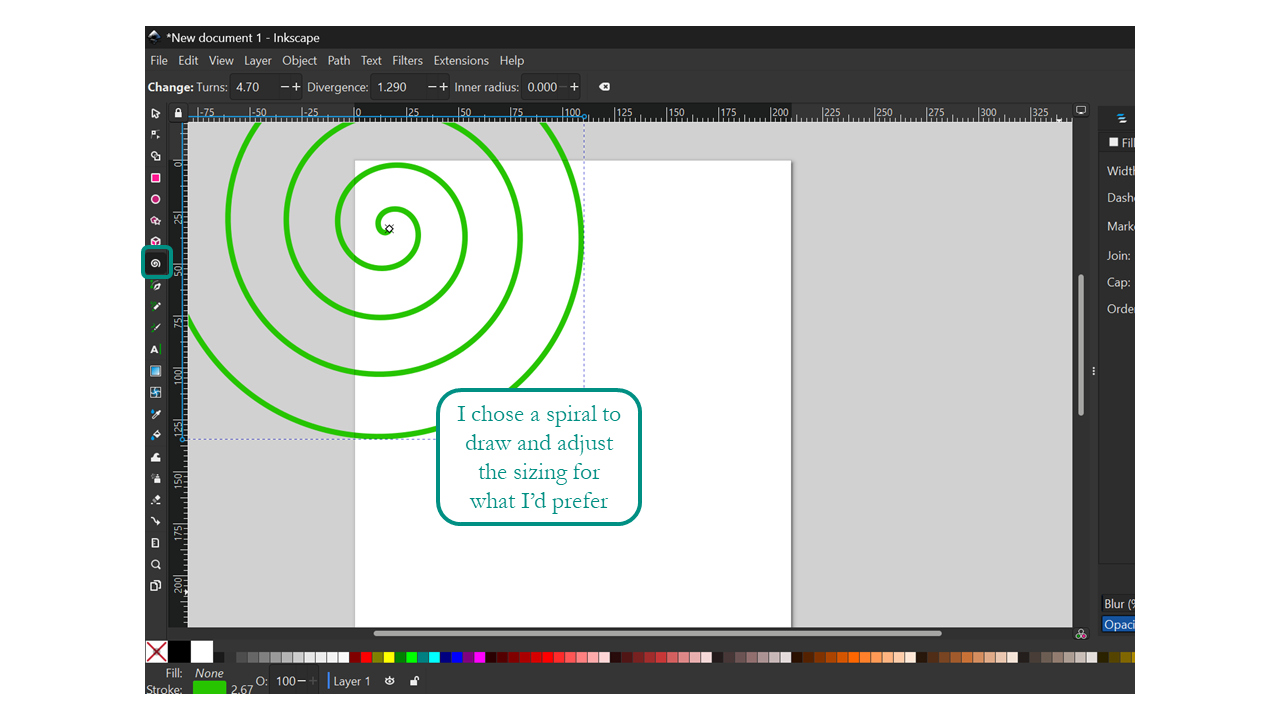Click the no-paint X swatch
Screen dimensions: 1280x720
156,652
